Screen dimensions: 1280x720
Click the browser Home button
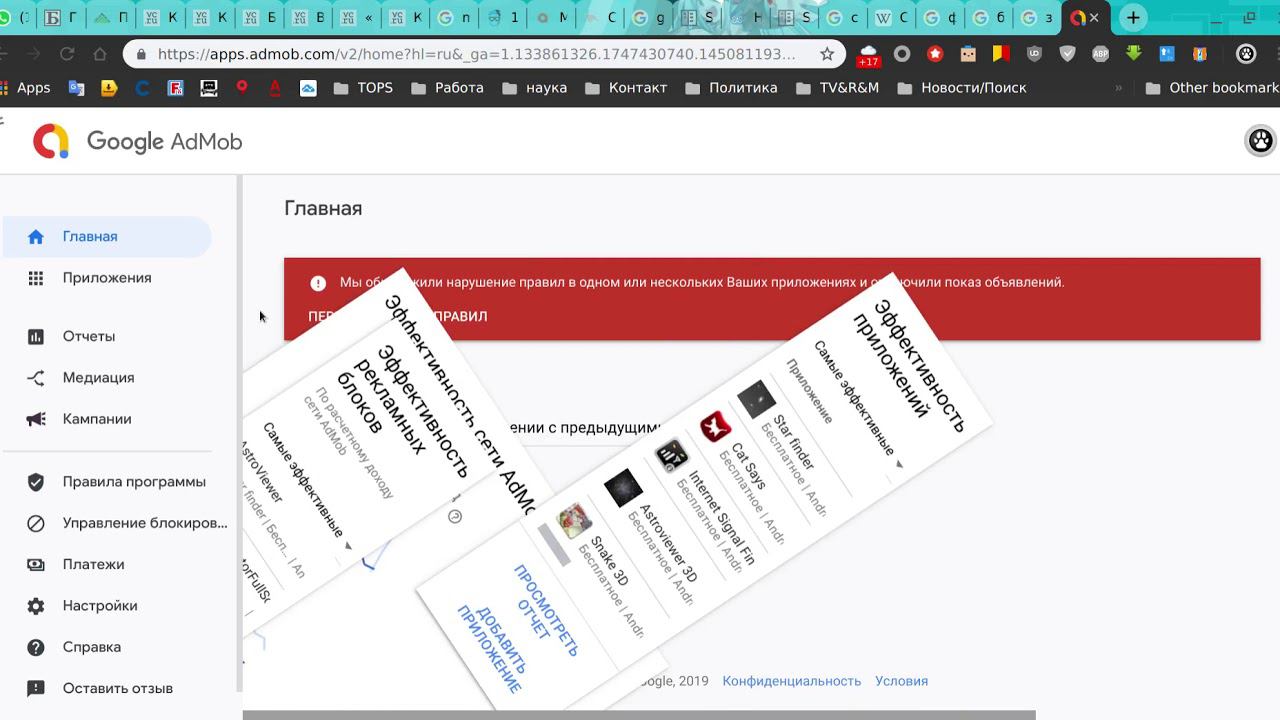[x=99, y=54]
